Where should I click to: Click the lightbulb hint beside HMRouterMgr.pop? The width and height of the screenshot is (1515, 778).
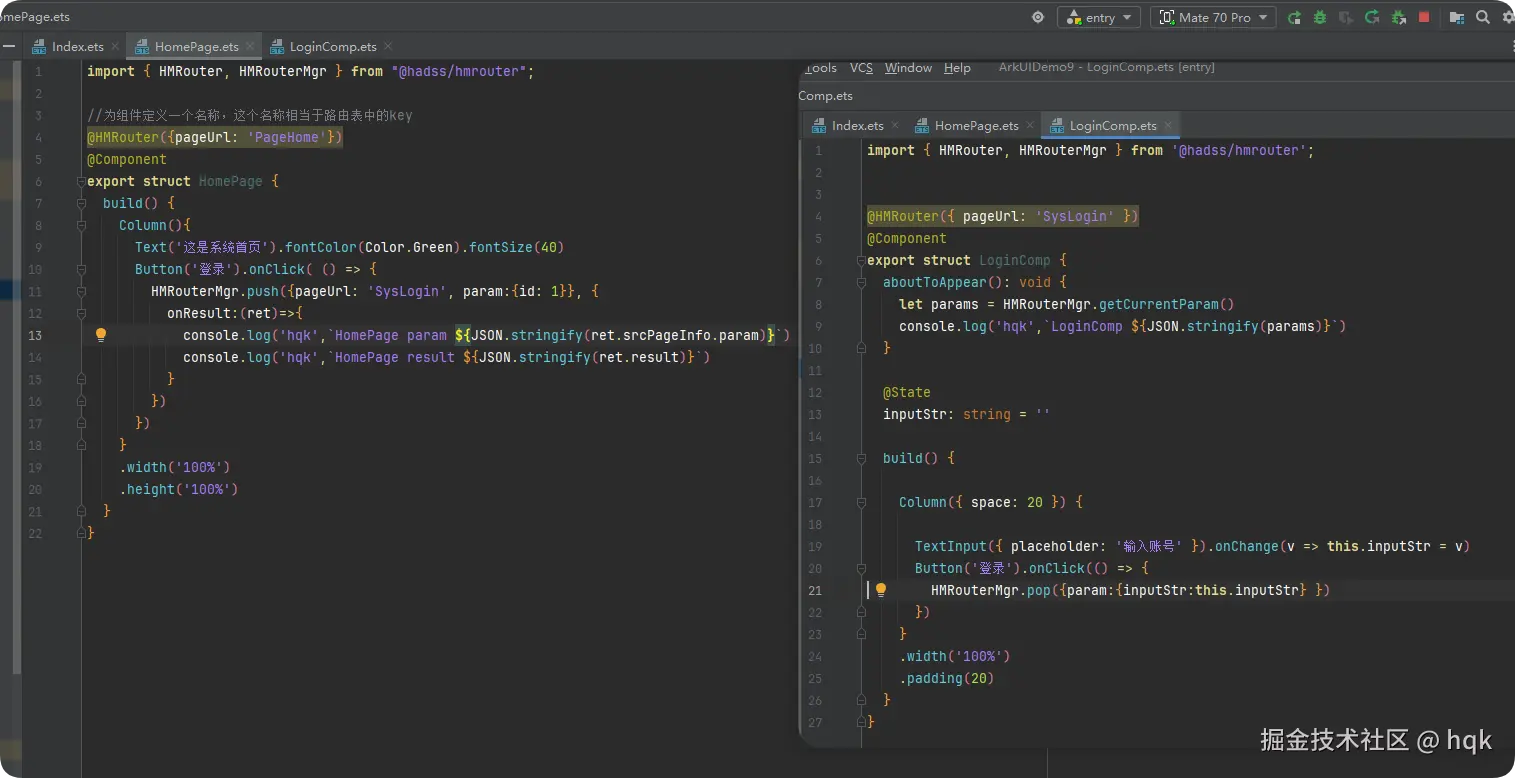(x=881, y=590)
